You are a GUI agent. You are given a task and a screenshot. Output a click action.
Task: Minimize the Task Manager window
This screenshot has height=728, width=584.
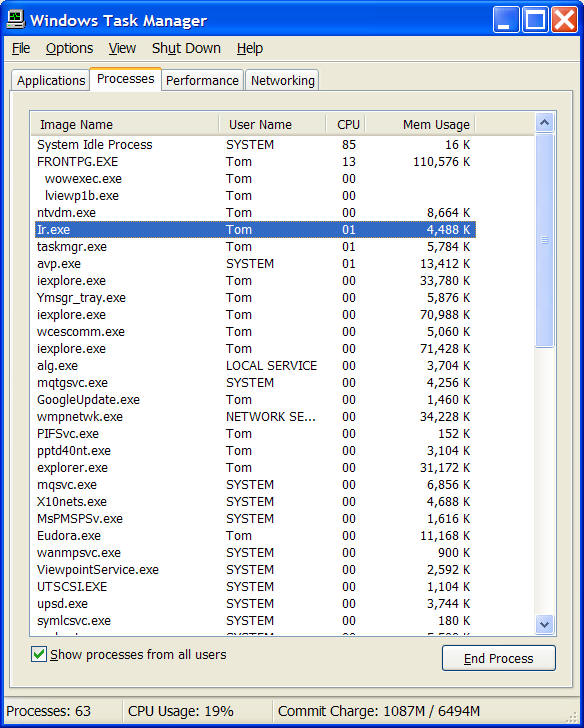tap(506, 20)
